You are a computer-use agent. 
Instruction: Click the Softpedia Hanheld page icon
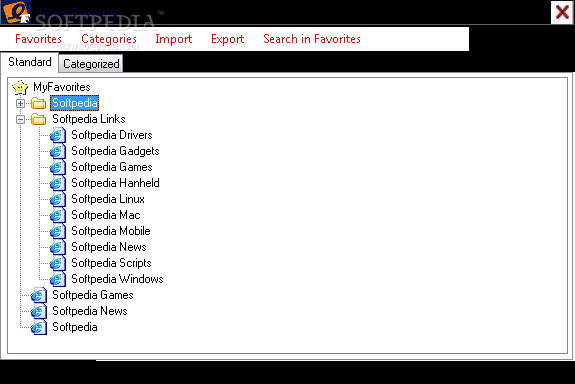coord(58,183)
